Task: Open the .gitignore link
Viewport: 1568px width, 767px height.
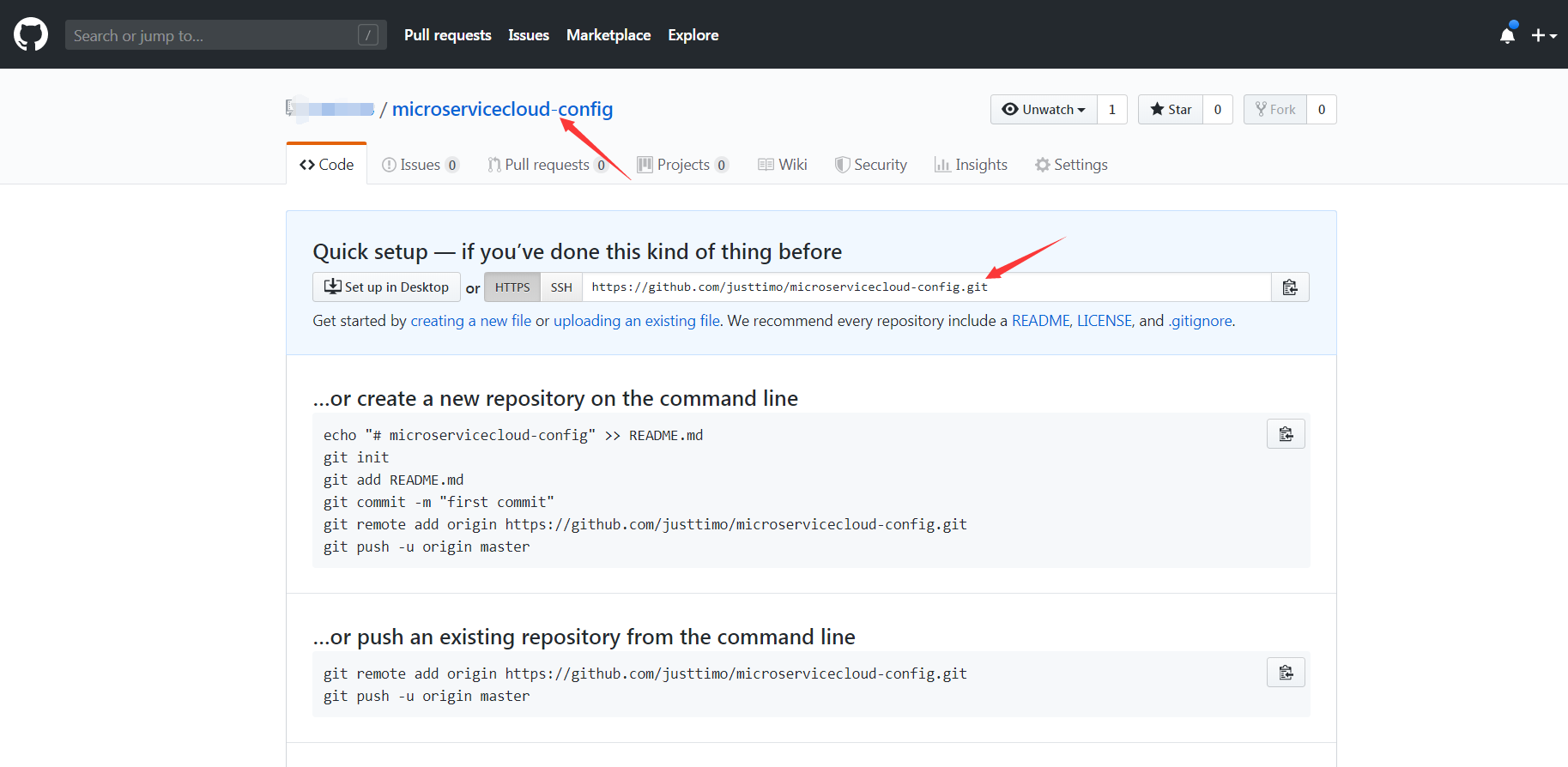Action: [1200, 321]
